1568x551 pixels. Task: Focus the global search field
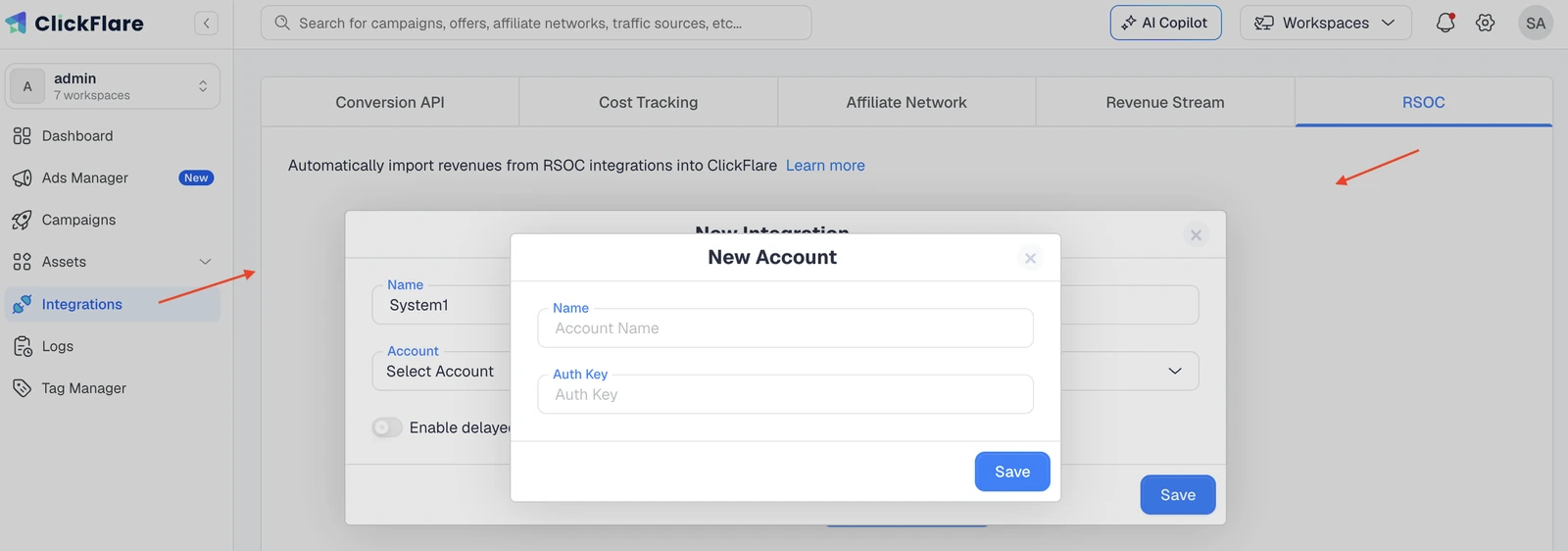(536, 23)
